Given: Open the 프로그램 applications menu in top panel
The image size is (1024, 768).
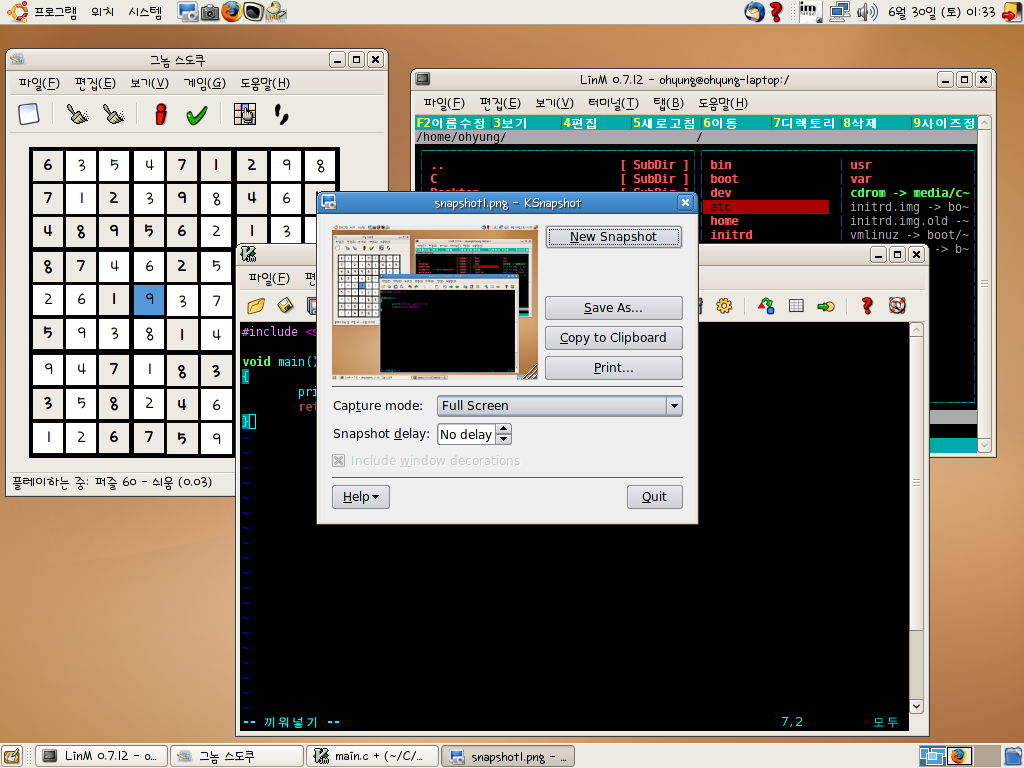Looking at the screenshot, I should [x=55, y=11].
